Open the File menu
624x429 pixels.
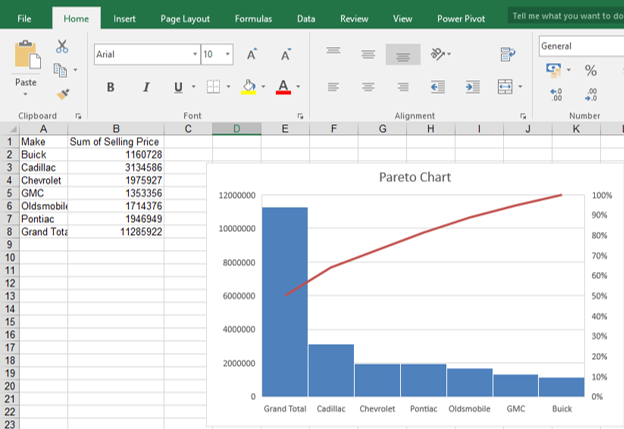click(24, 18)
